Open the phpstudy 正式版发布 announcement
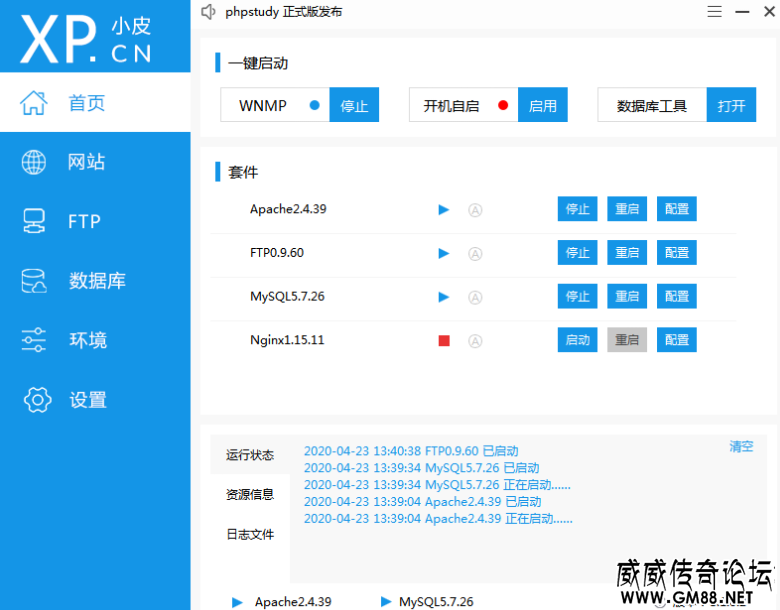This screenshot has width=780, height=610. pyautogui.click(x=284, y=11)
